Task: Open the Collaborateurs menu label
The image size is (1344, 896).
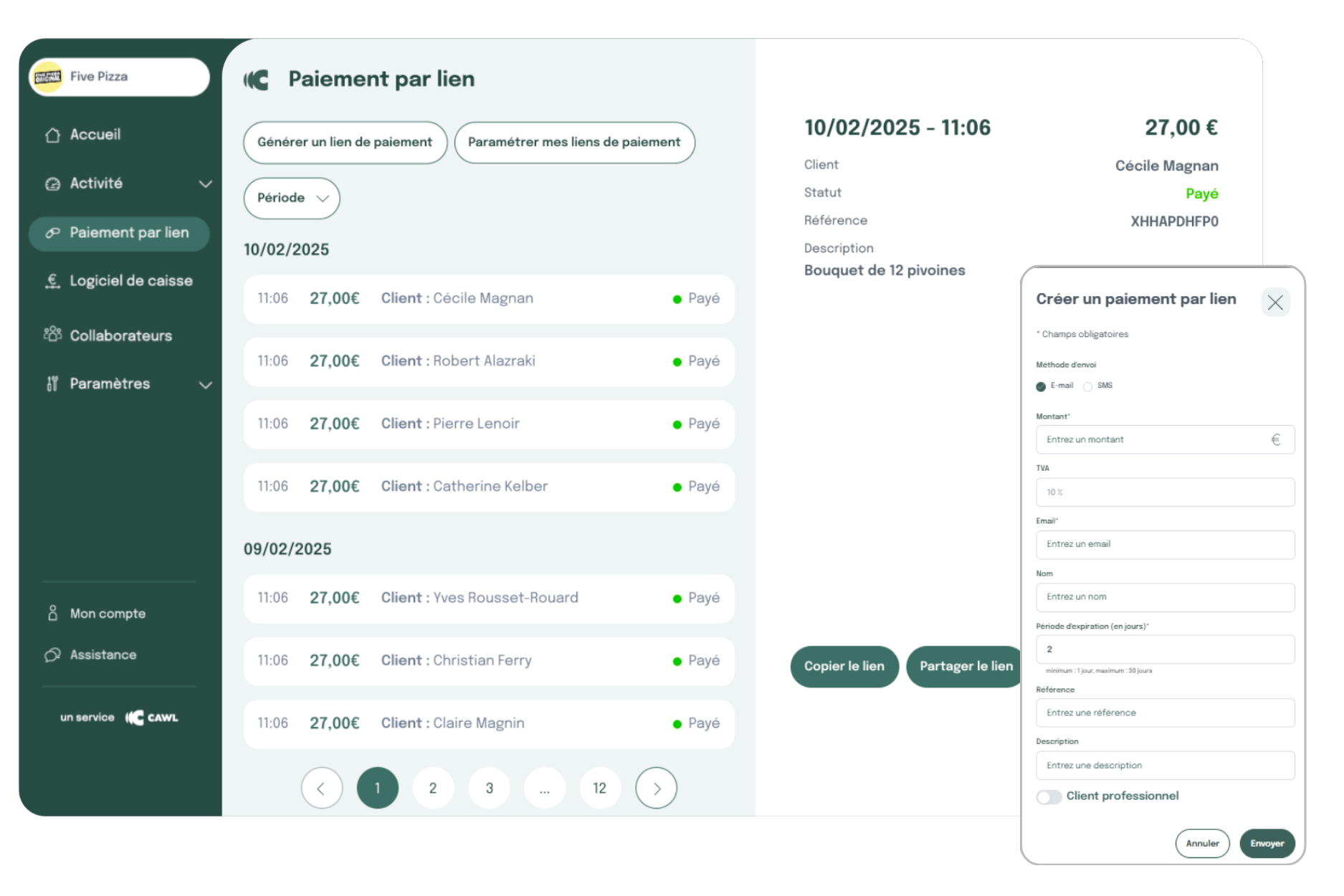Action: point(121,335)
